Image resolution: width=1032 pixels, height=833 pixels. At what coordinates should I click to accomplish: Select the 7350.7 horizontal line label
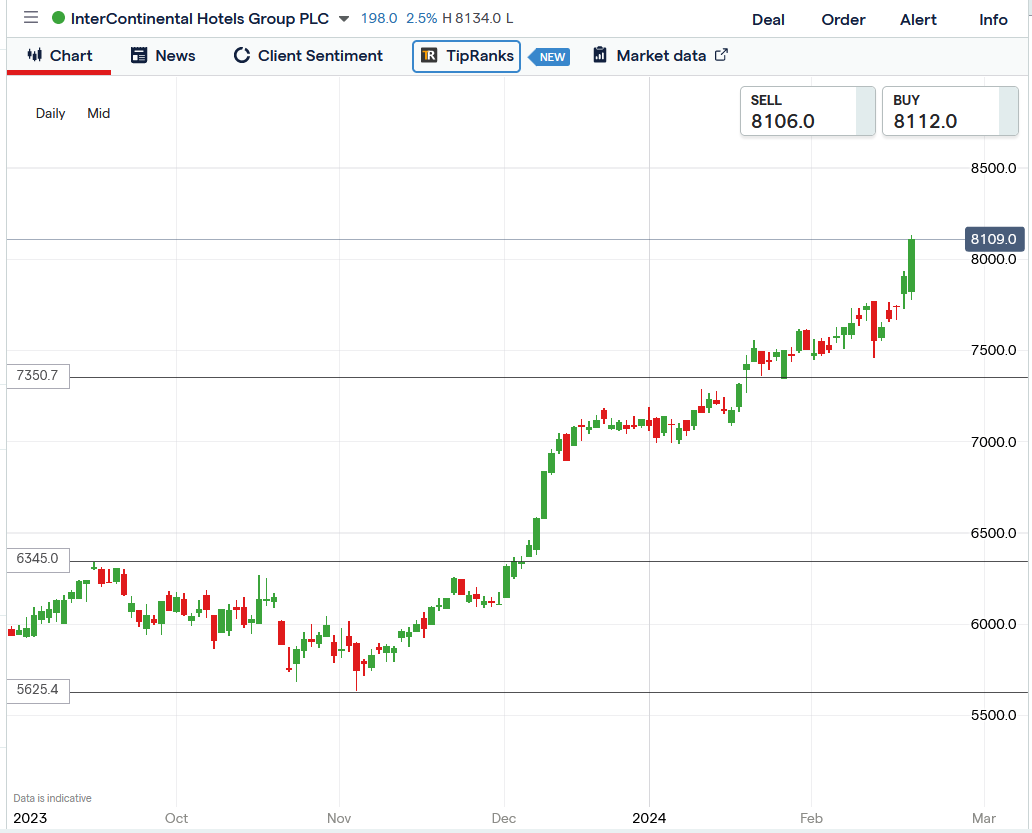coord(38,376)
